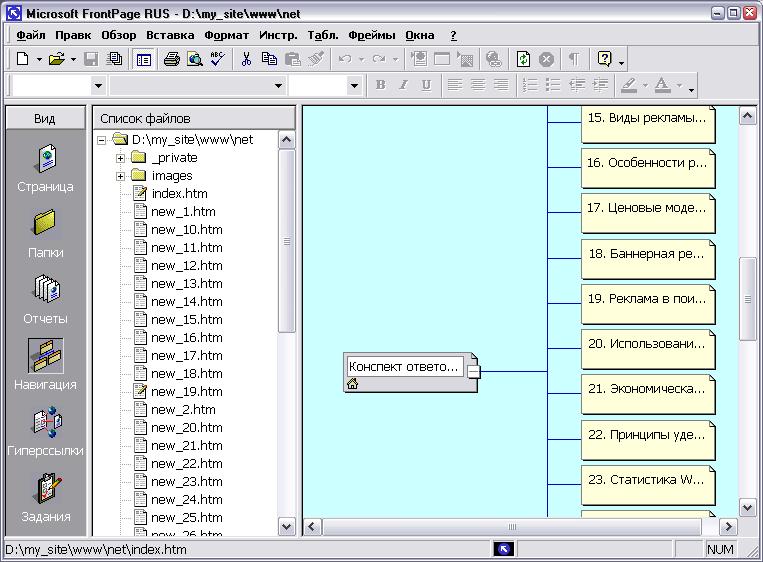Open the font color dropdown arrow

pos(679,86)
